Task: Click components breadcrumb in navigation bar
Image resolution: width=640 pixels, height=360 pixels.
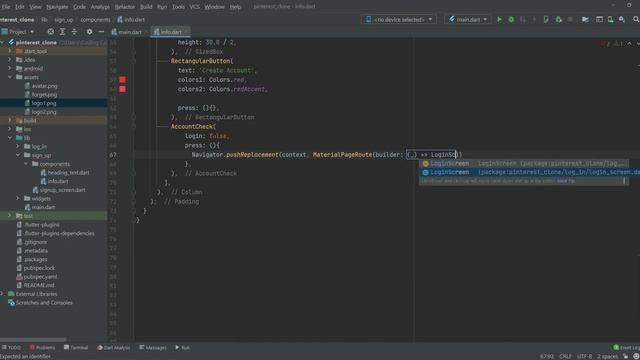Action: pyautogui.click(x=95, y=19)
